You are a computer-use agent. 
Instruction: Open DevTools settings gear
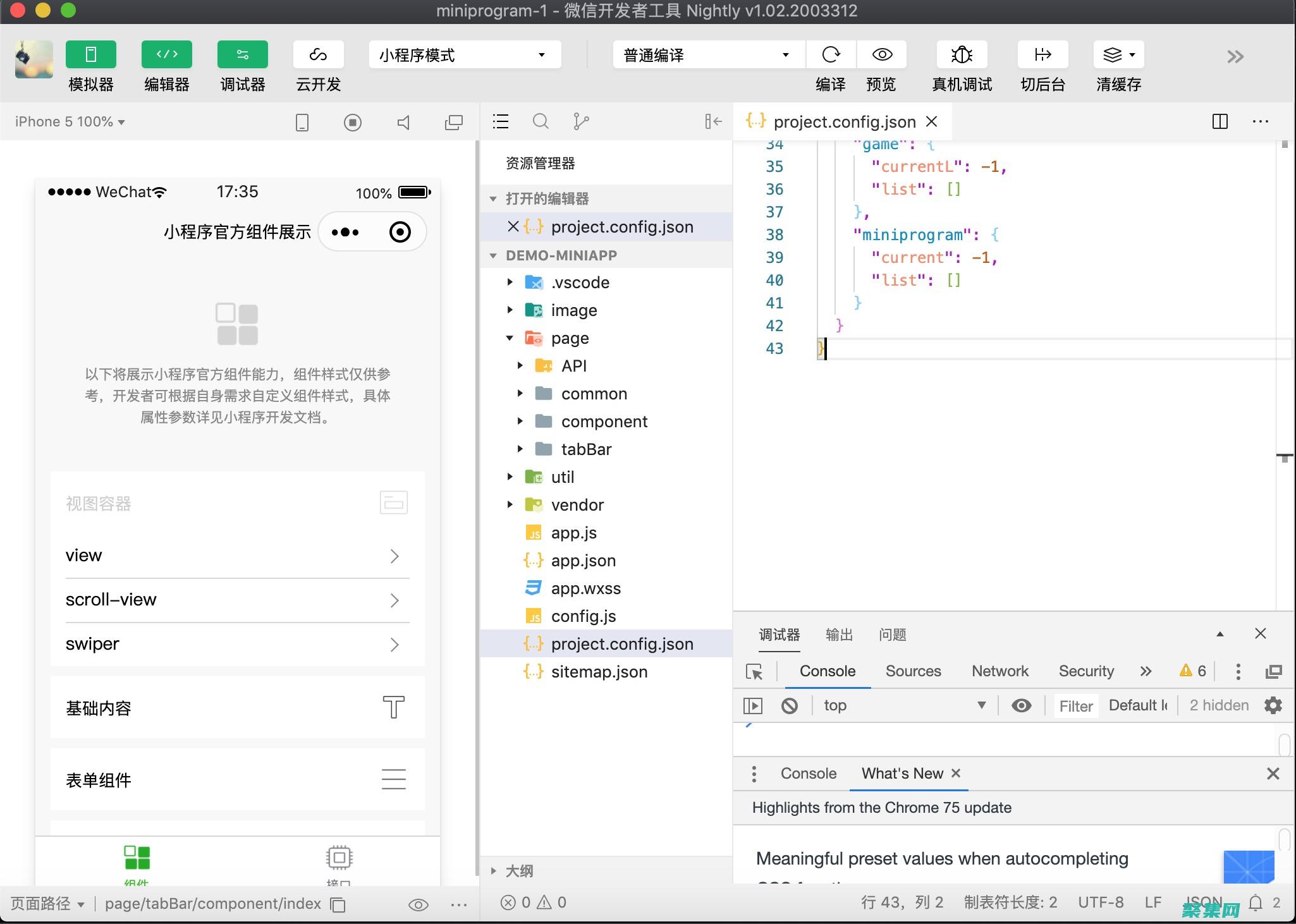pos(1274,705)
